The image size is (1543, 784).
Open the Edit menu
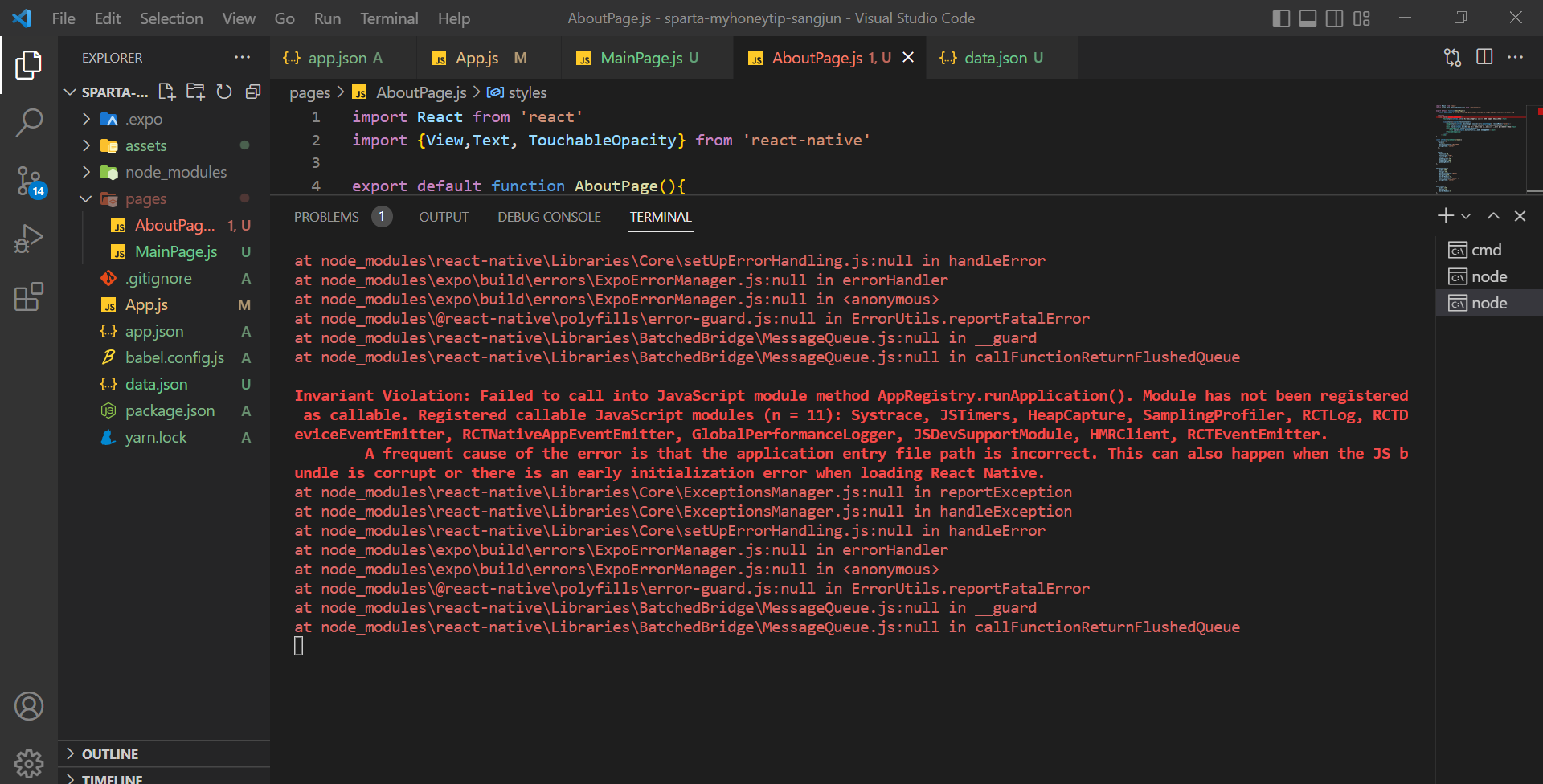pos(108,18)
